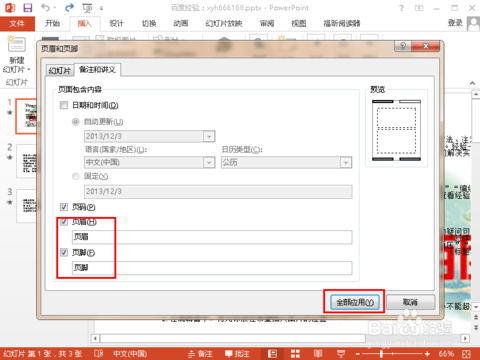Switch to Reading view icon

coord(318,353)
